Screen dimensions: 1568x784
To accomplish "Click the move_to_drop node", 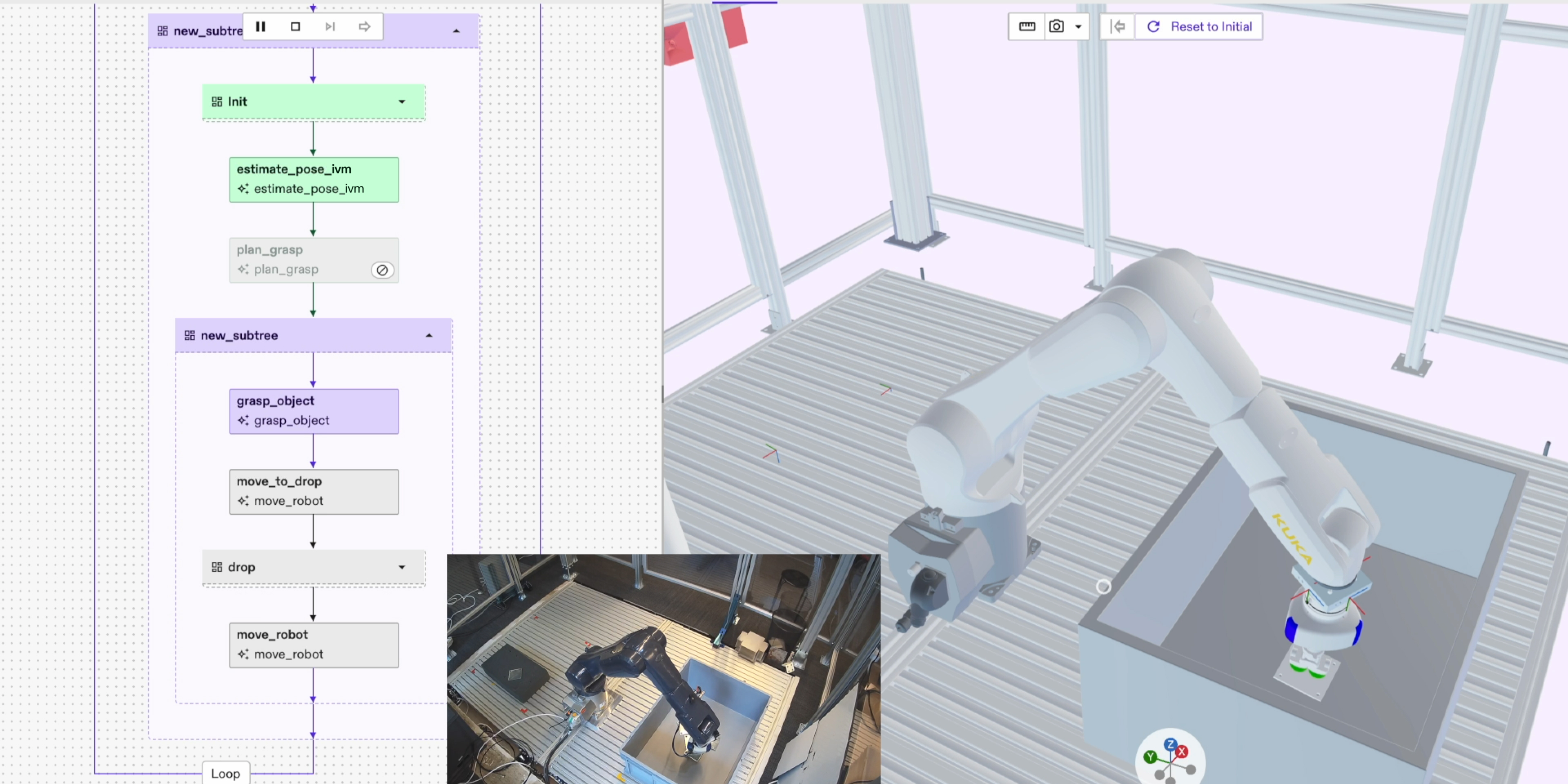I will (x=314, y=491).
